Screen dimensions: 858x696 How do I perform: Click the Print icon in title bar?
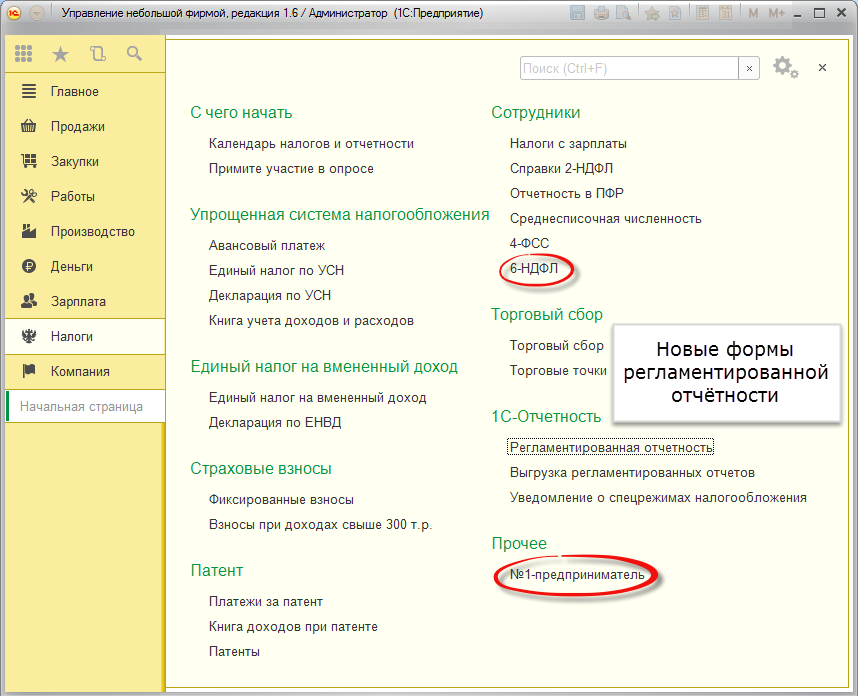coord(601,13)
